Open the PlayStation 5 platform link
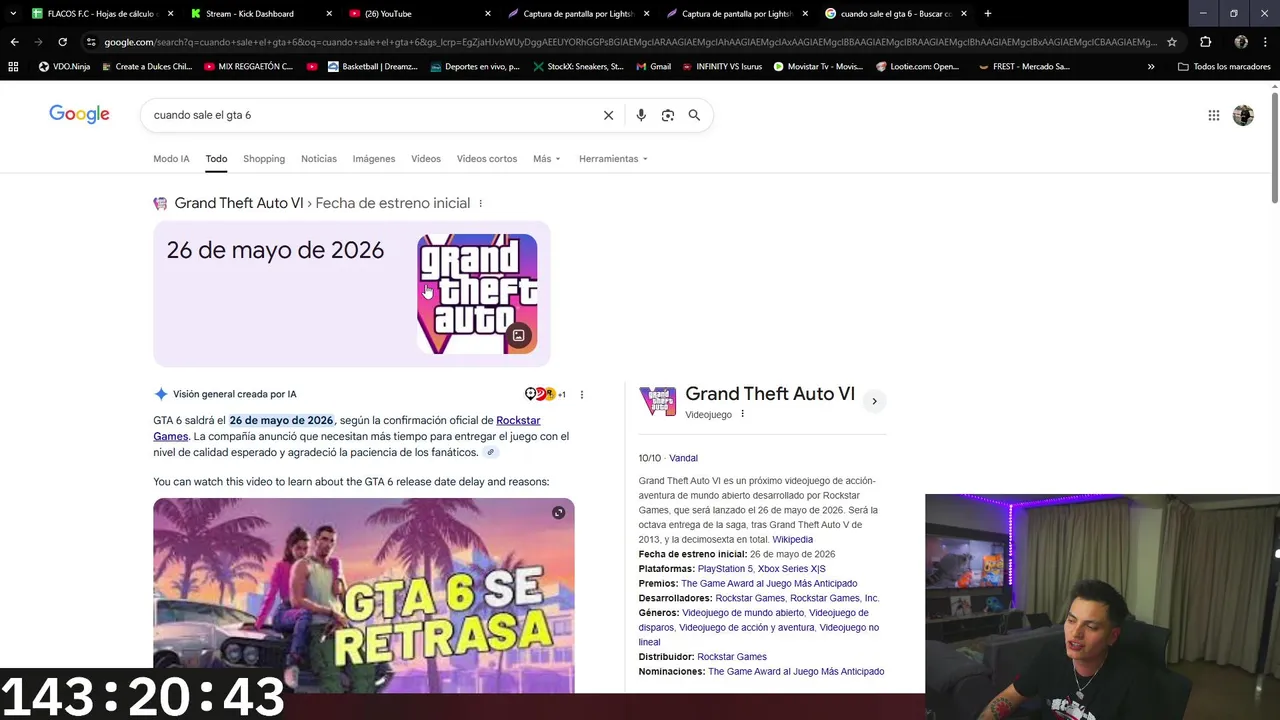This screenshot has height=720, width=1280. click(x=725, y=569)
